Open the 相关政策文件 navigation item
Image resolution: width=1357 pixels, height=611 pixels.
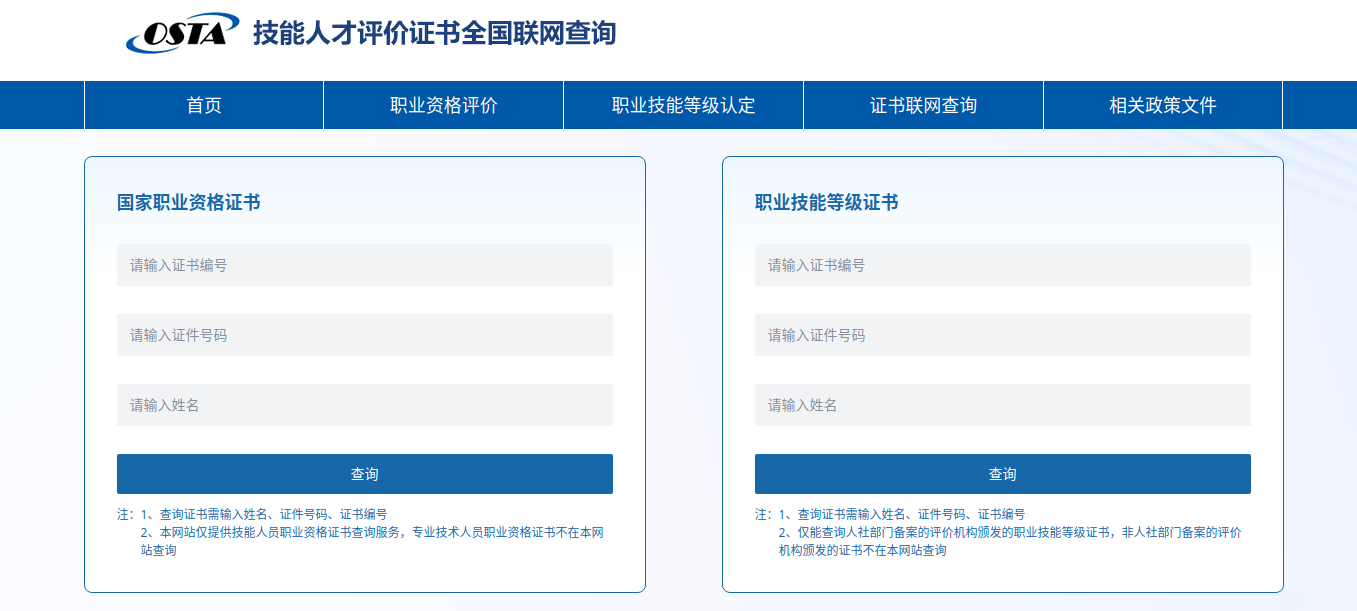pyautogui.click(x=1163, y=105)
